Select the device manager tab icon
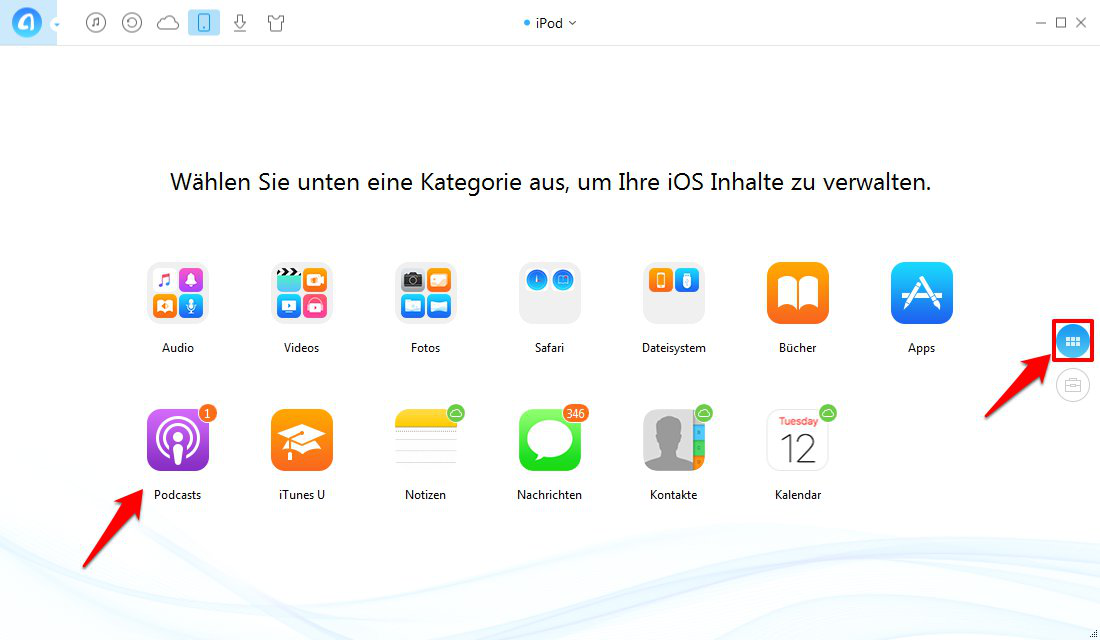Image resolution: width=1100 pixels, height=640 pixels. point(203,22)
